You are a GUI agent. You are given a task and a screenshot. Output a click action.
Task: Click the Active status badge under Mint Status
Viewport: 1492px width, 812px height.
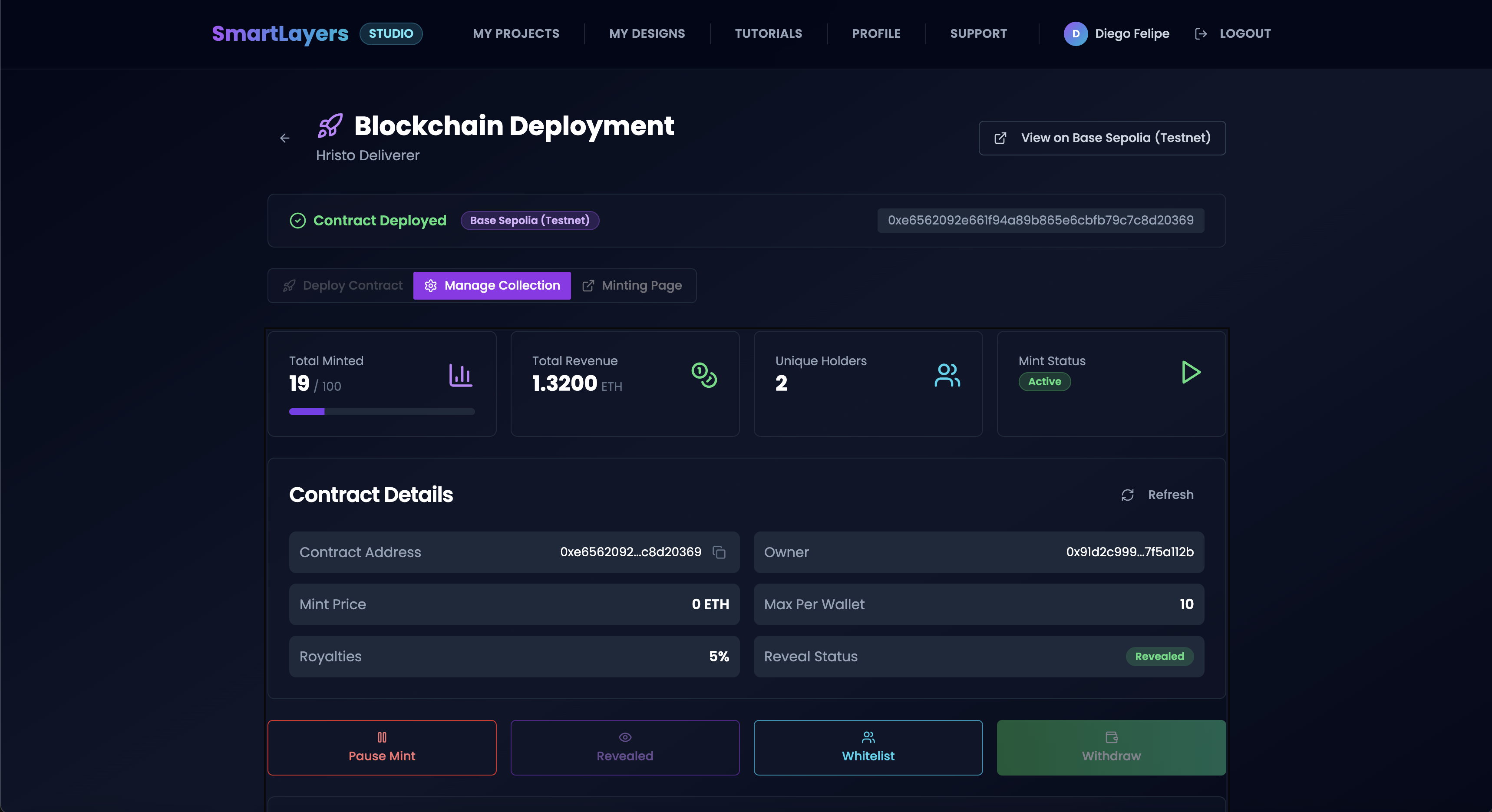click(x=1044, y=382)
